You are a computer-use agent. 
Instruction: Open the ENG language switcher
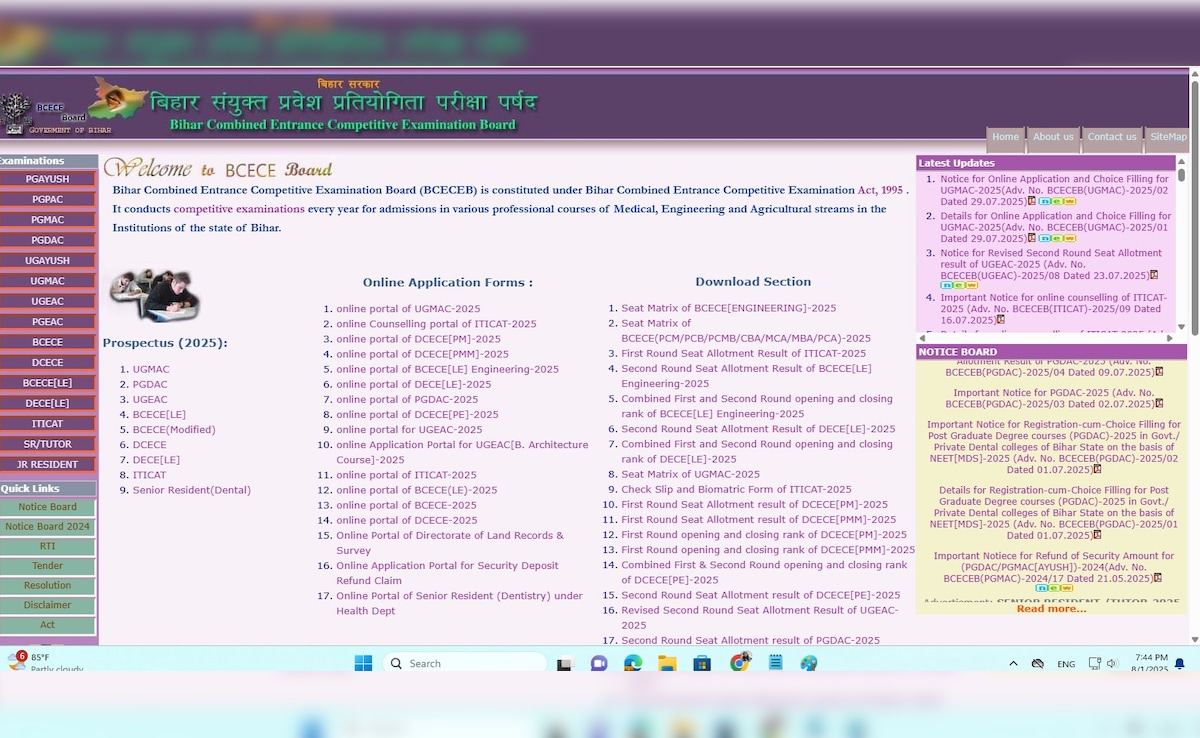point(1066,664)
